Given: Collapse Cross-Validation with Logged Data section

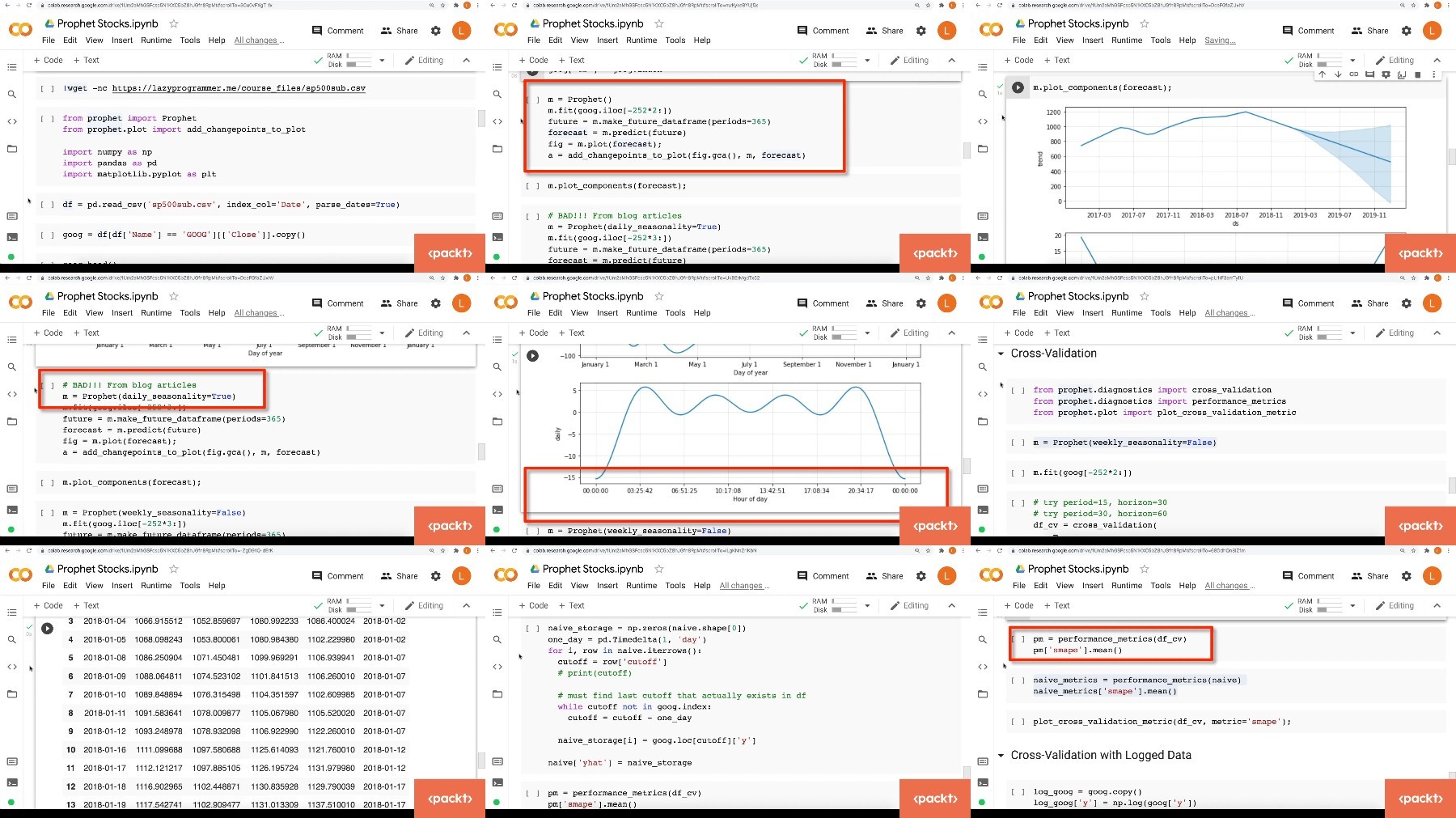Looking at the screenshot, I should [1001, 756].
